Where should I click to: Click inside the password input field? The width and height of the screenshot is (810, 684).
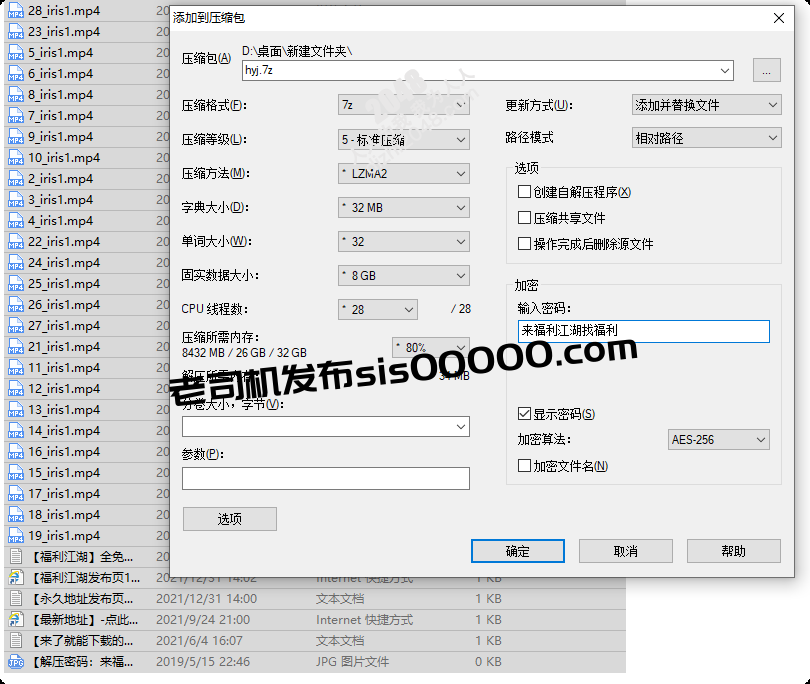pyautogui.click(x=643, y=332)
